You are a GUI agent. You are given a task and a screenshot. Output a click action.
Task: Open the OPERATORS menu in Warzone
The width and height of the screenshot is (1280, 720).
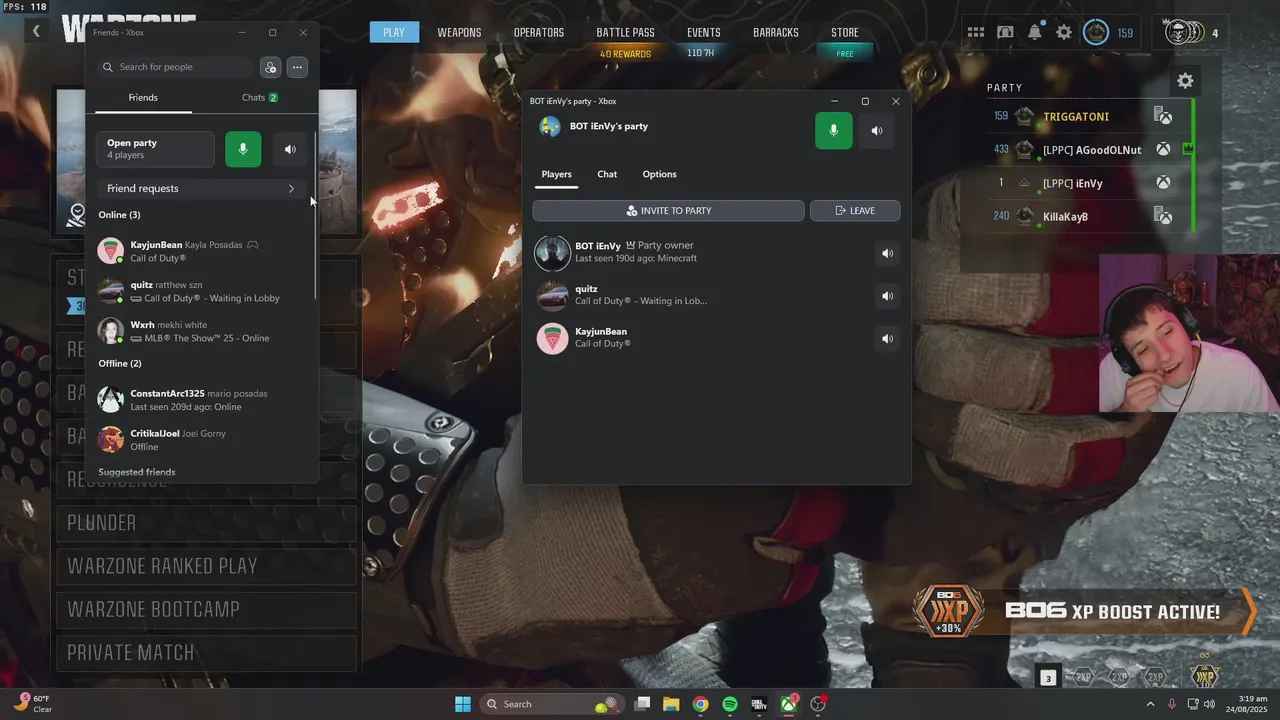click(539, 33)
